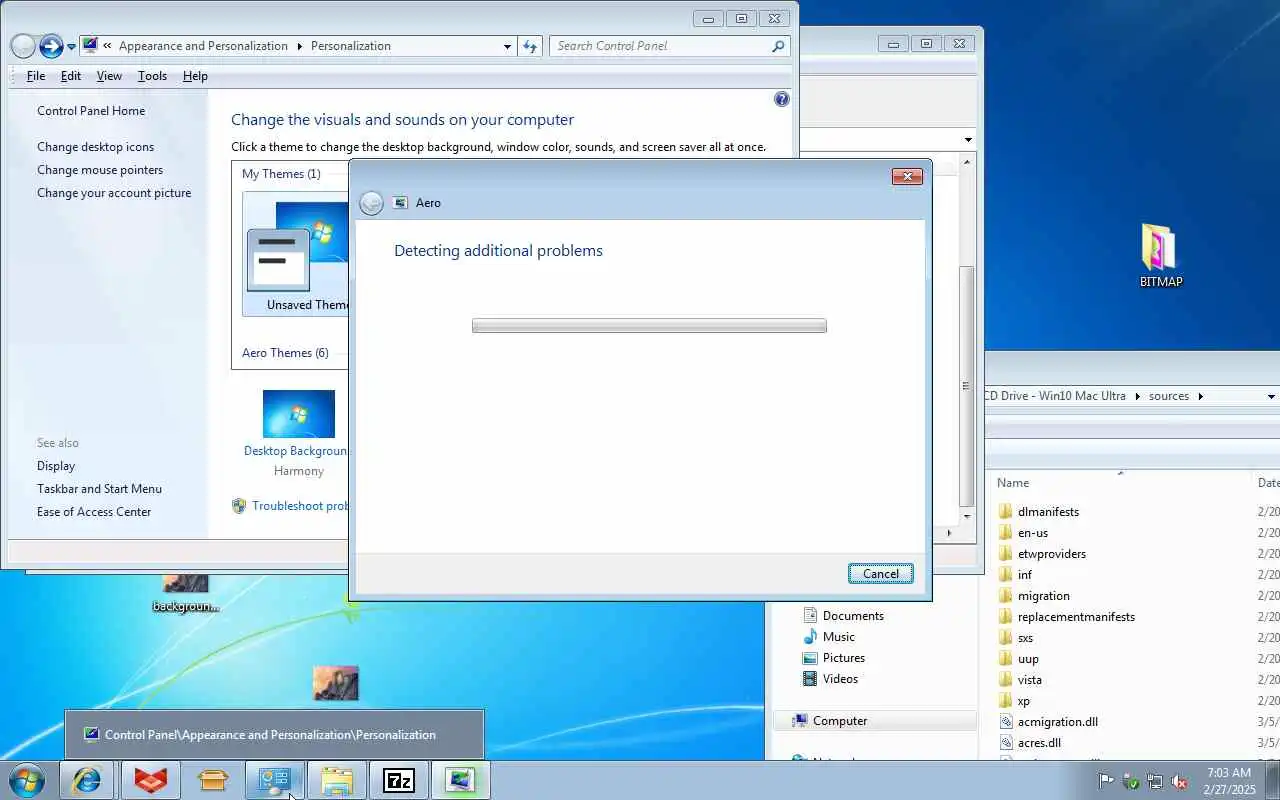Open the File menu

(36, 76)
